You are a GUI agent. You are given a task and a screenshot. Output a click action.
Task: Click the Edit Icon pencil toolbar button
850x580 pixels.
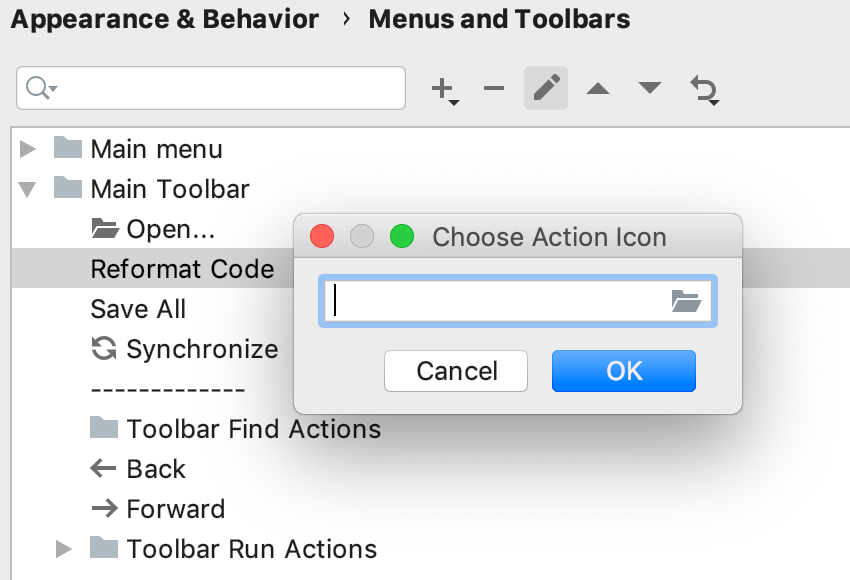(x=545, y=88)
